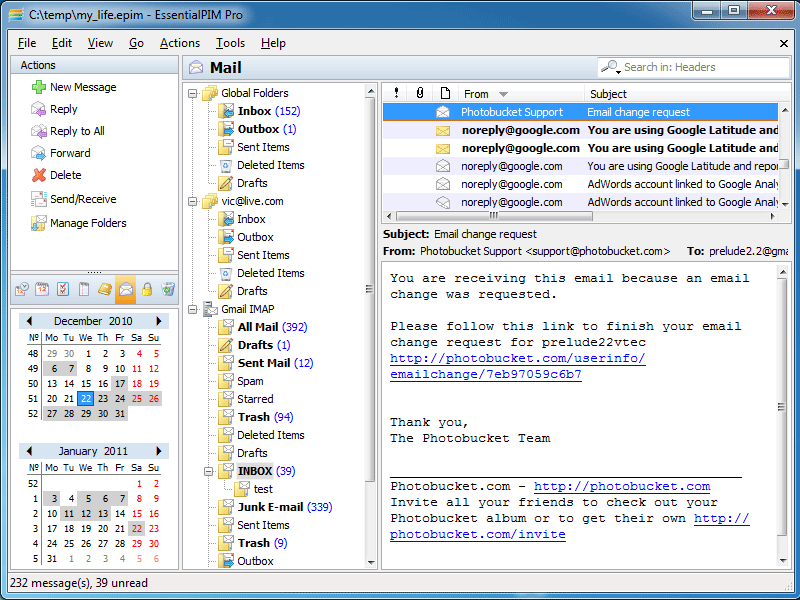This screenshot has height=600, width=800.
Task: Follow the photobucket.com/userinfo emailchange link
Action: point(517,366)
